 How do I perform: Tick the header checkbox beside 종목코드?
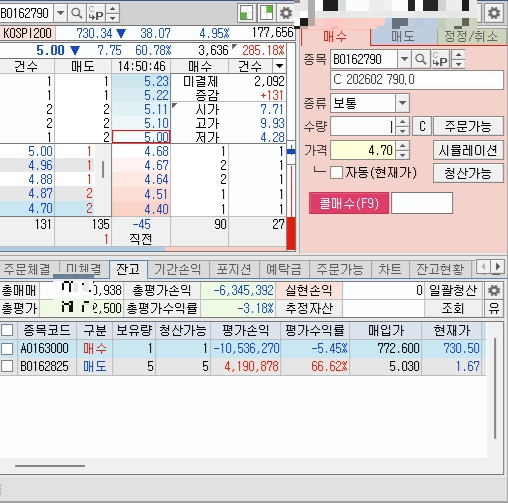[7, 331]
